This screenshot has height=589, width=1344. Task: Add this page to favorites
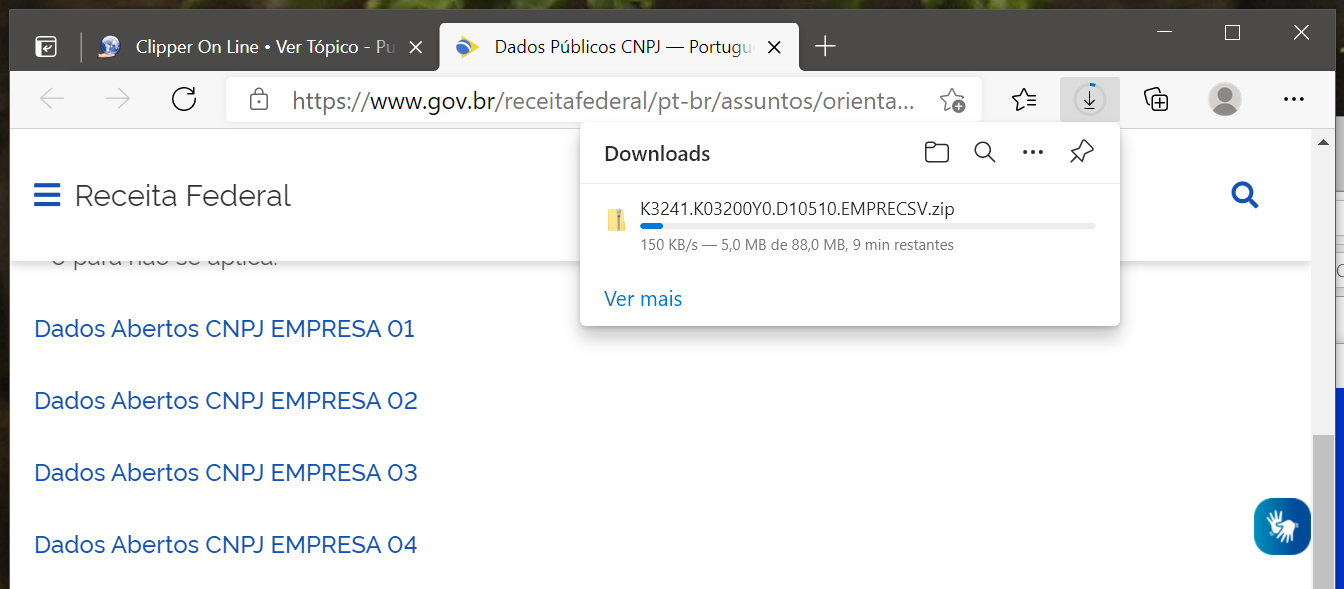(952, 100)
